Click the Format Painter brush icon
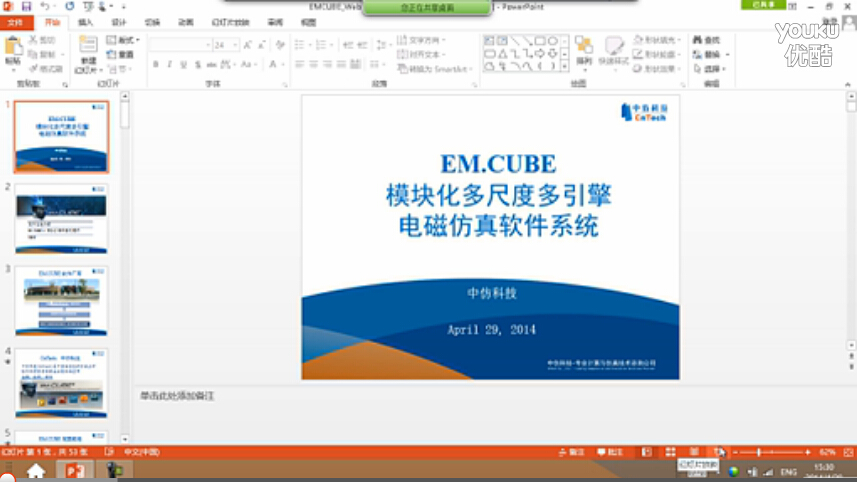Image resolution: width=857 pixels, height=482 pixels. point(33,68)
